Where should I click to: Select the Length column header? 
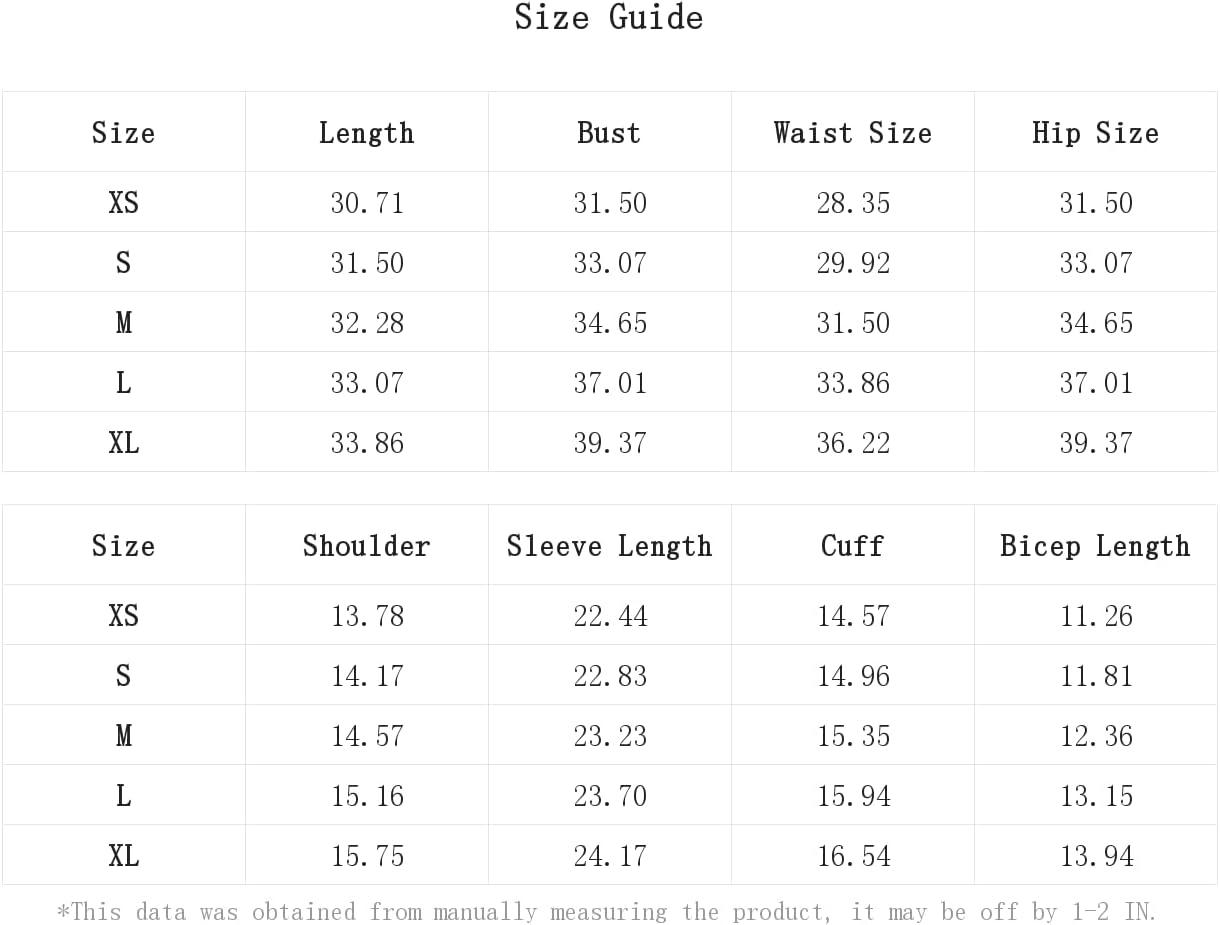(366, 132)
